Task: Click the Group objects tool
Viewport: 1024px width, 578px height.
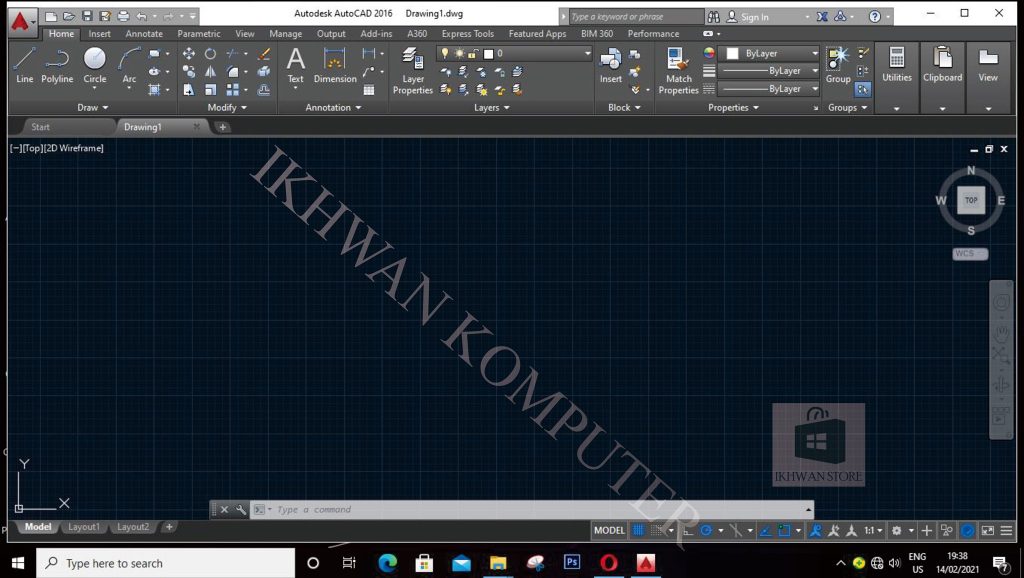Action: (838, 65)
